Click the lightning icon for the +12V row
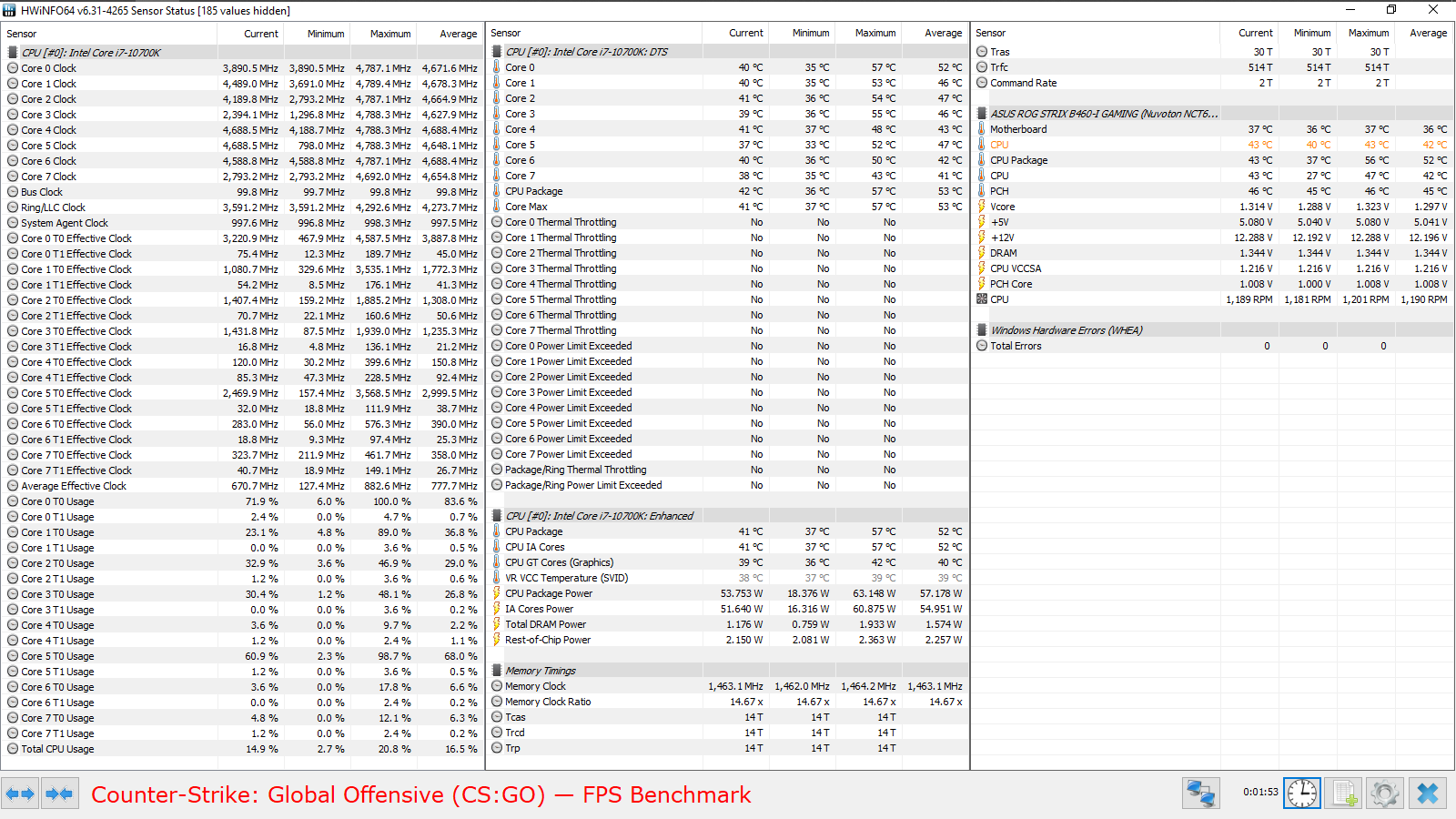 (982, 238)
